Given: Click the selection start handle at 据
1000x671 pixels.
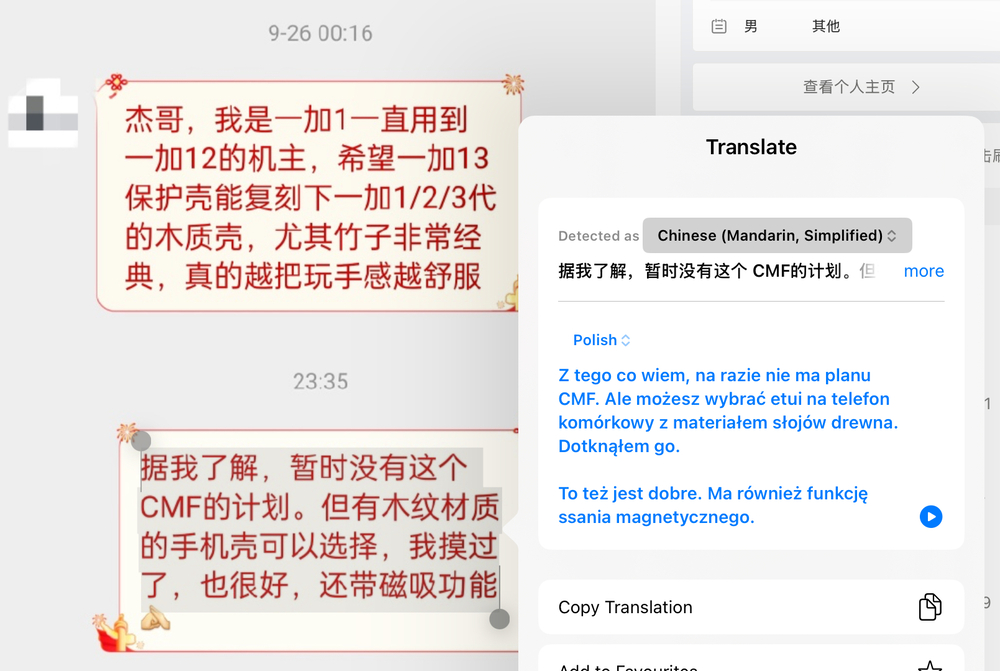Looking at the screenshot, I should coord(141,441).
